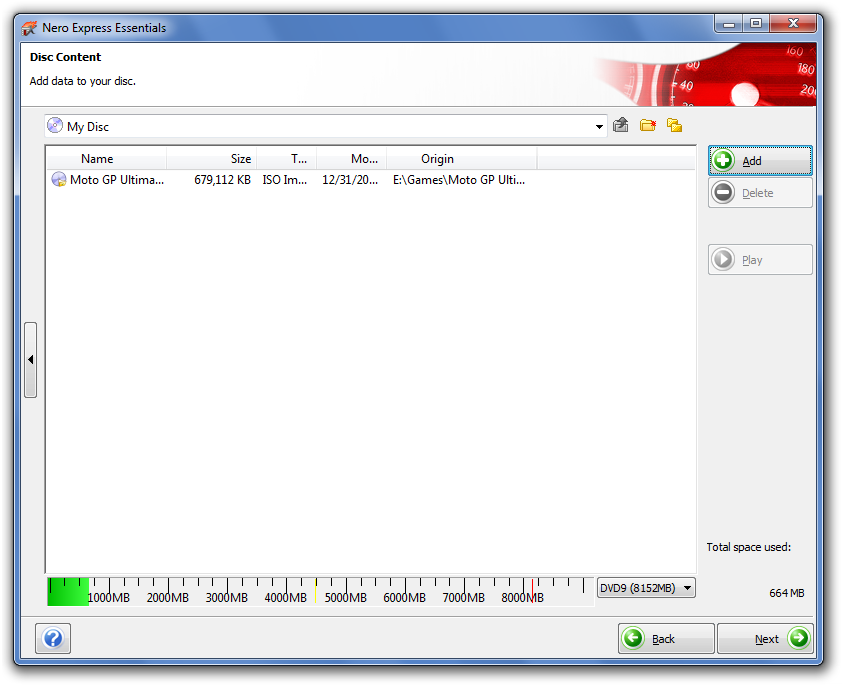842x685 pixels.
Task: Click the Nero Express Essentials title icon
Action: point(30,28)
